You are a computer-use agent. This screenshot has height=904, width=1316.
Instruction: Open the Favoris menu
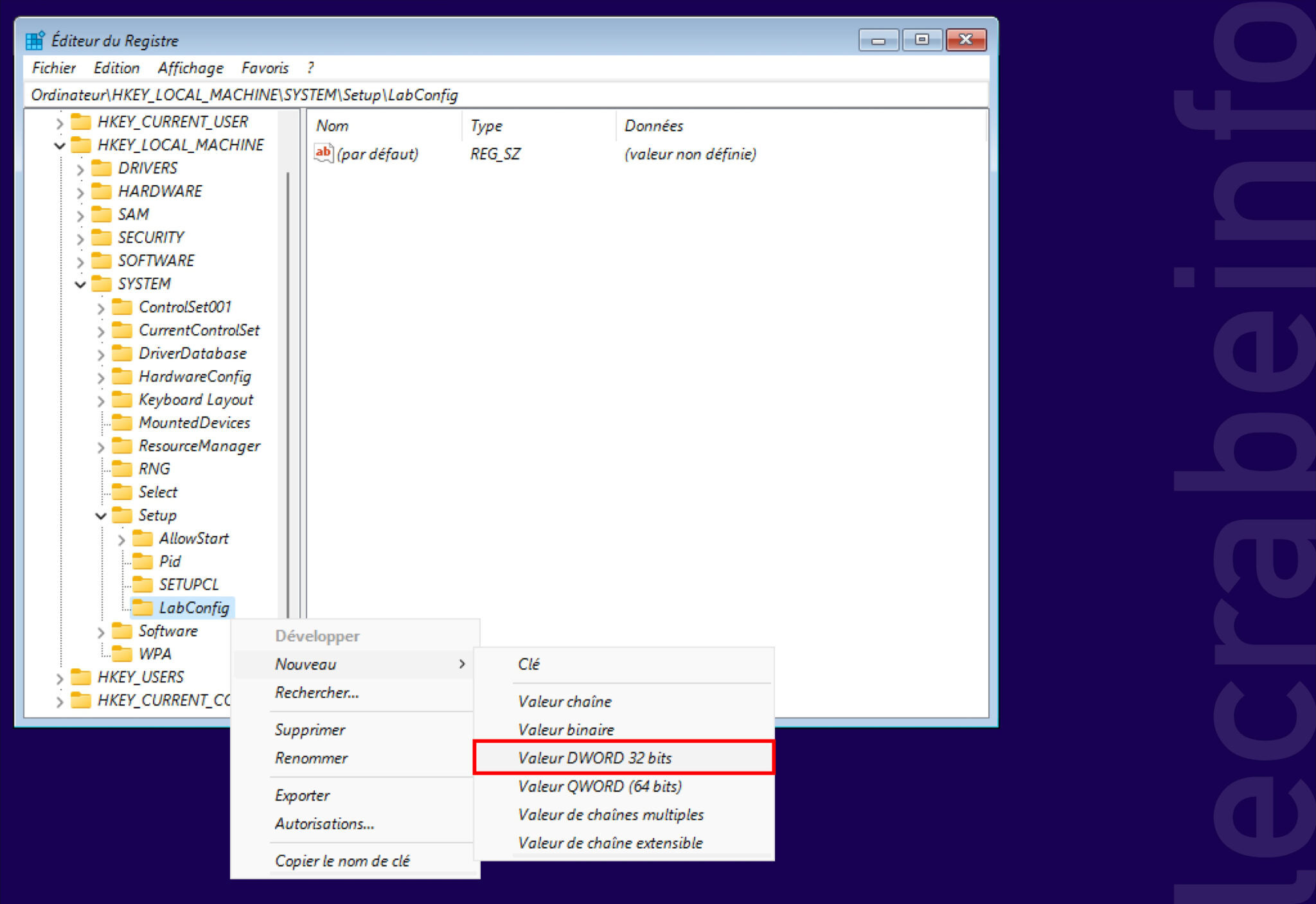pyautogui.click(x=265, y=67)
